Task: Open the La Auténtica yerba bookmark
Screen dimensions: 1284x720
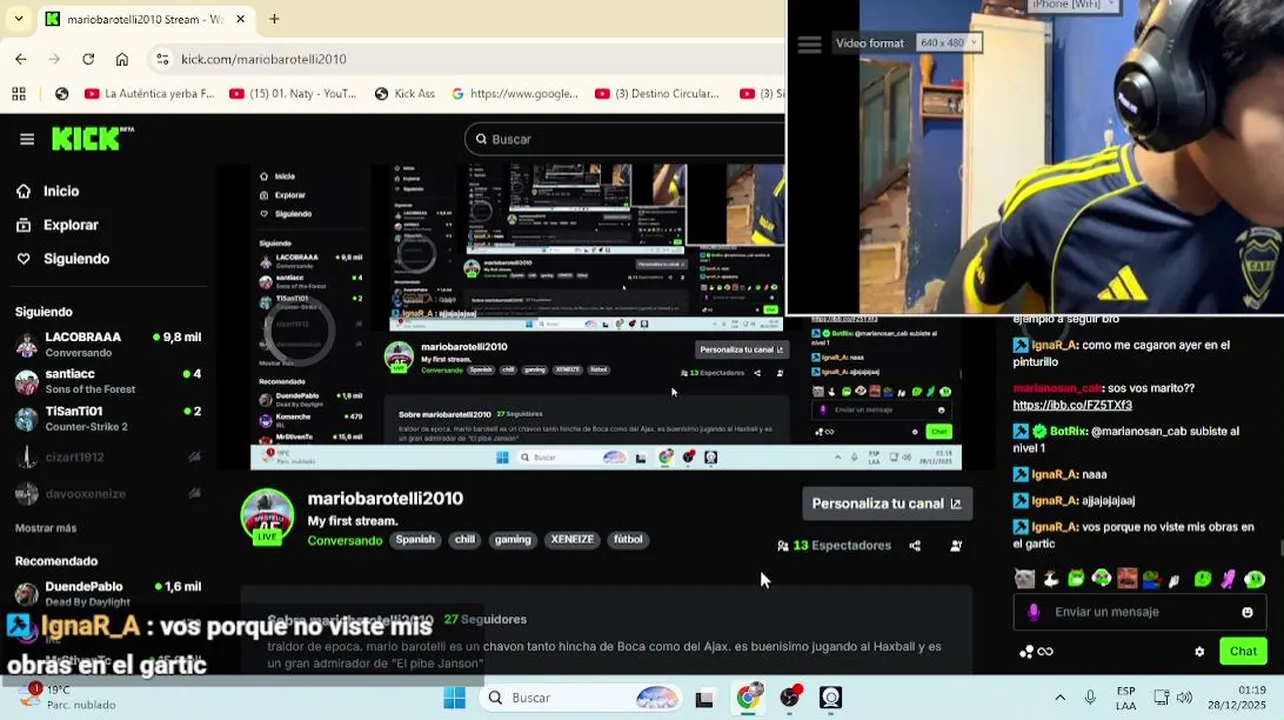Action: pos(150,94)
